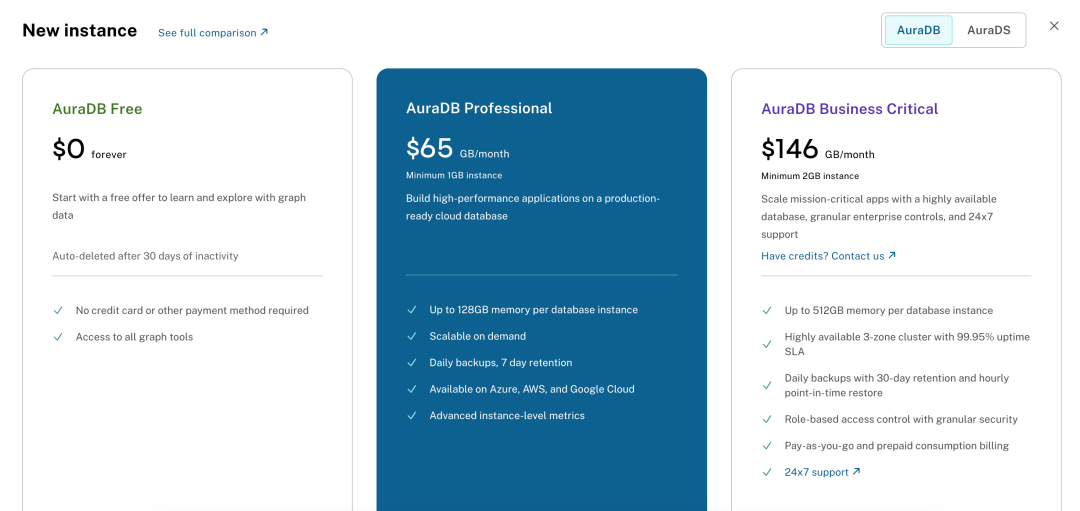Click checkmark beside Up to 512GB memory
Viewport: 1080px width, 511px height.
[x=767, y=311]
